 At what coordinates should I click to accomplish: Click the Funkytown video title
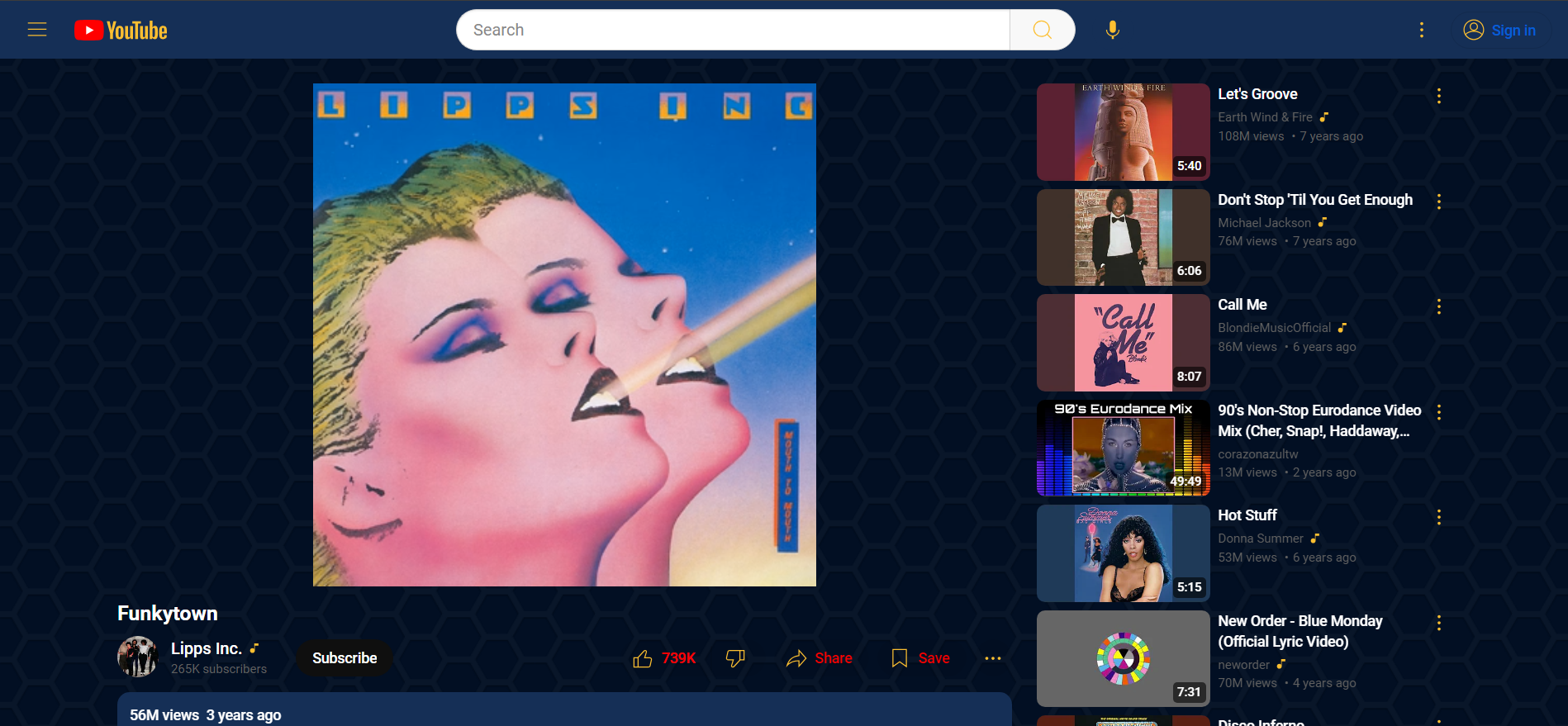point(168,614)
